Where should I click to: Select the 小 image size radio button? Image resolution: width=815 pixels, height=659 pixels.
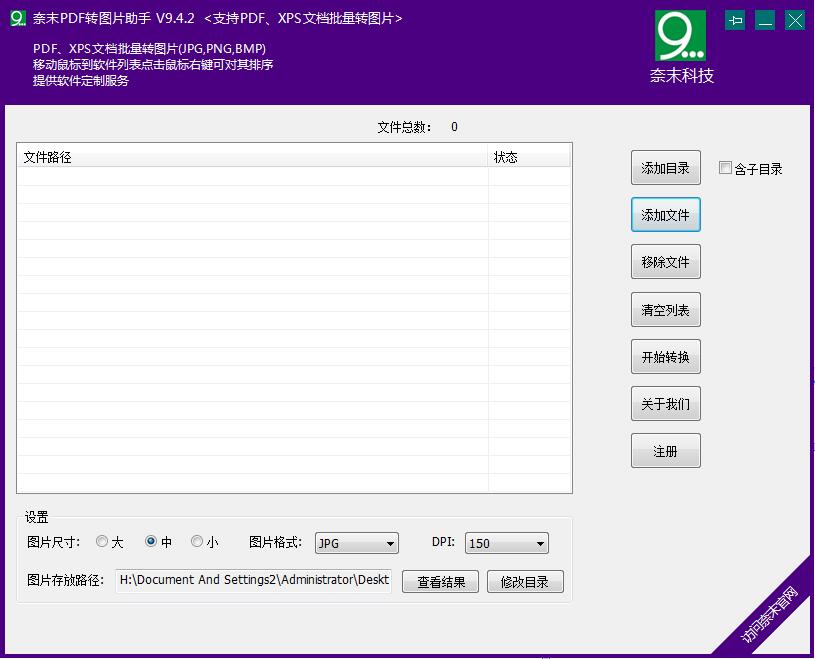click(x=196, y=542)
